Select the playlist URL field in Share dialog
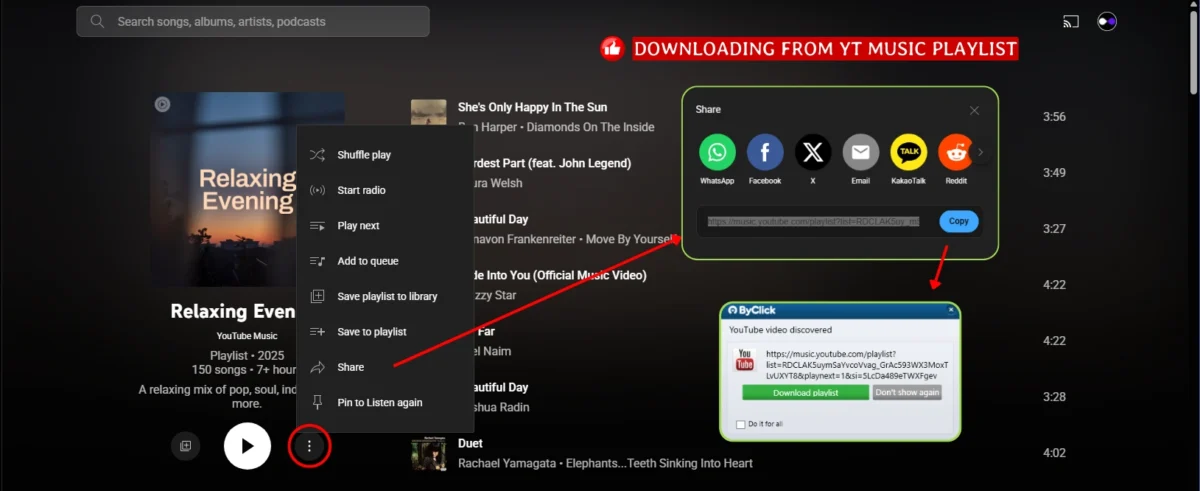The width and height of the screenshot is (1200, 491). tap(812, 221)
